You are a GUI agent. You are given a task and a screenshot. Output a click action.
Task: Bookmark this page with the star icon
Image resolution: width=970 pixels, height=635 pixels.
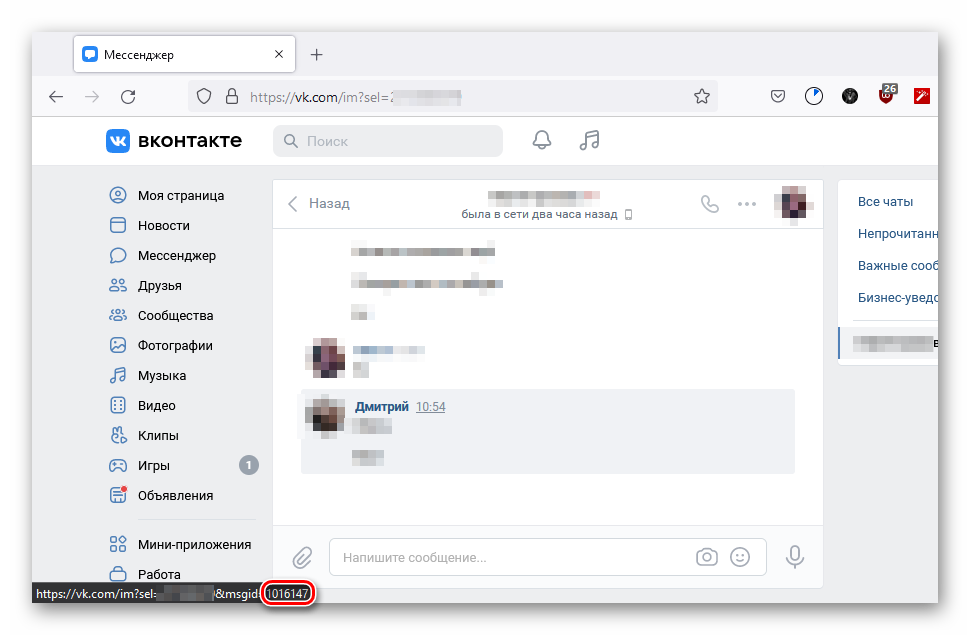tap(702, 97)
